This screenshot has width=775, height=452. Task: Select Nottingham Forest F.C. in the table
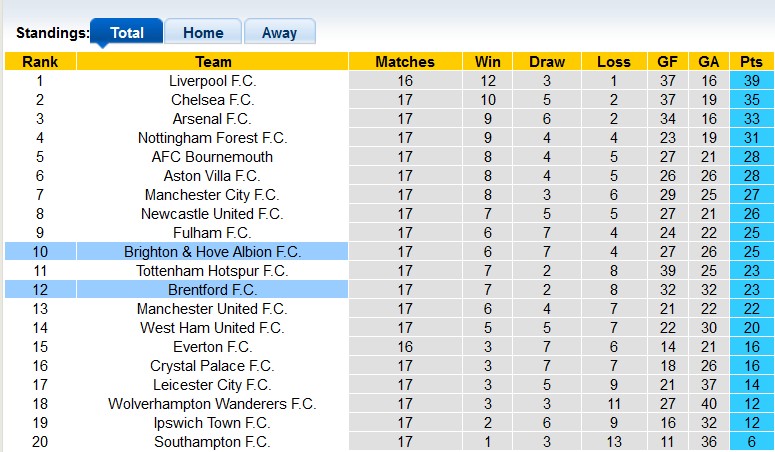point(212,138)
